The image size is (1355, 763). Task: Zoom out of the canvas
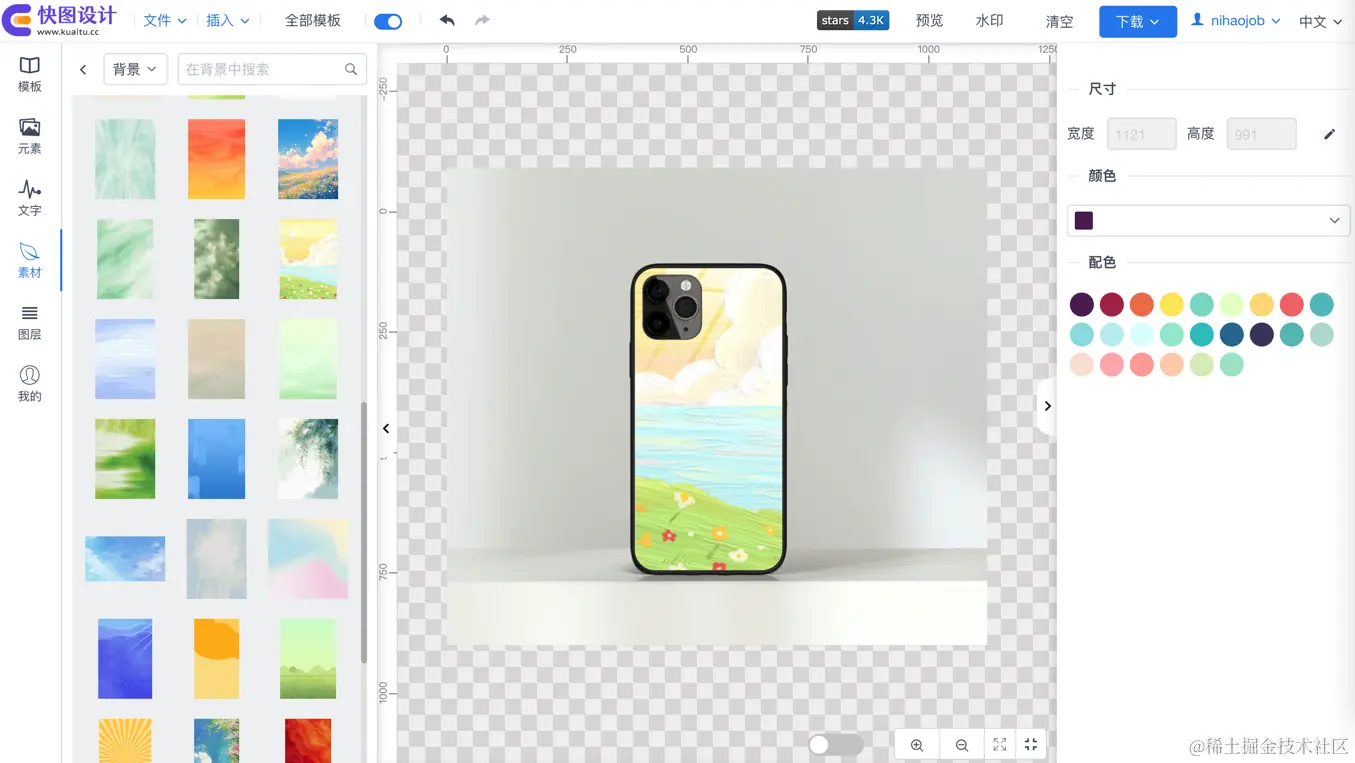click(x=962, y=745)
